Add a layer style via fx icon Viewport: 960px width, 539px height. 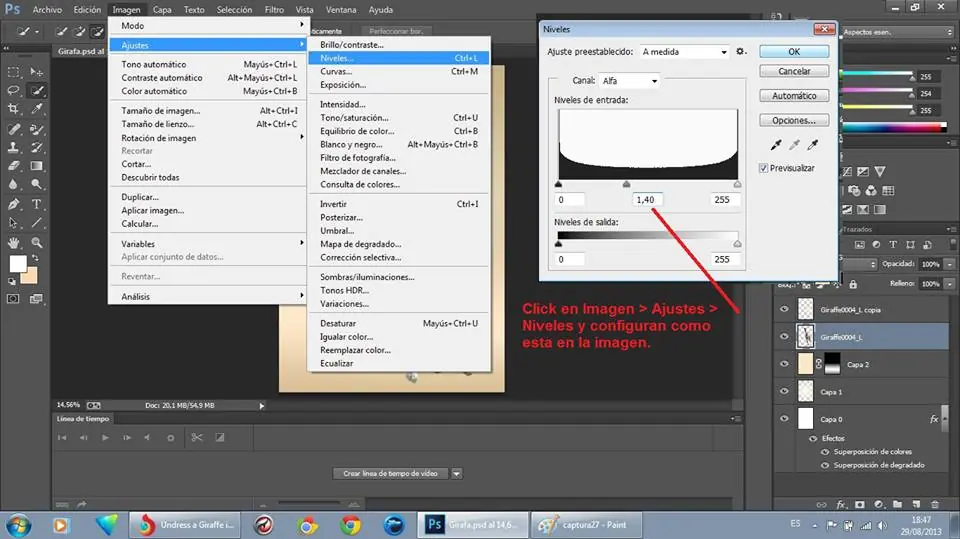pyautogui.click(x=841, y=504)
